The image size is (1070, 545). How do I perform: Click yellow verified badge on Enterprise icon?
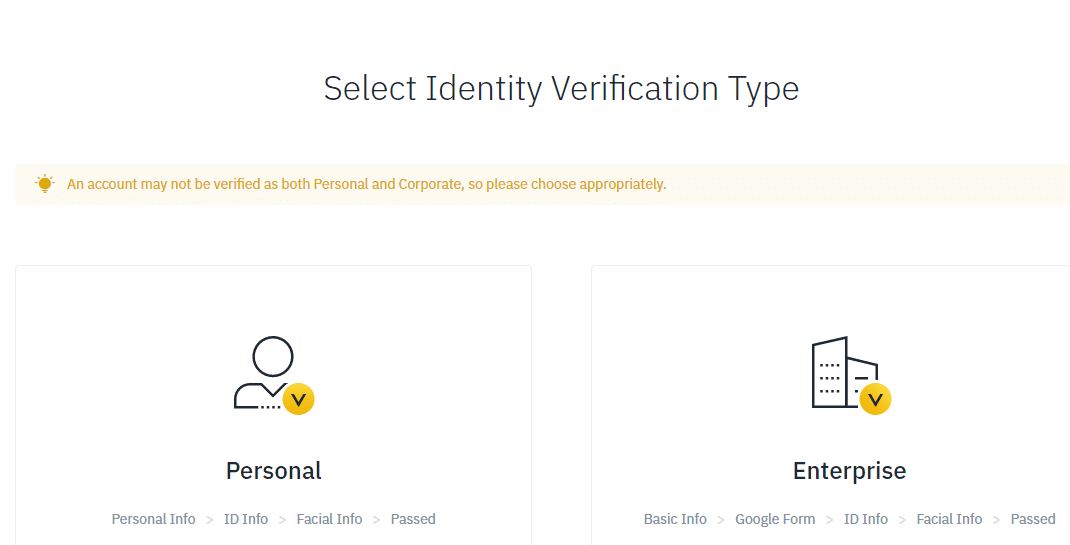click(876, 400)
